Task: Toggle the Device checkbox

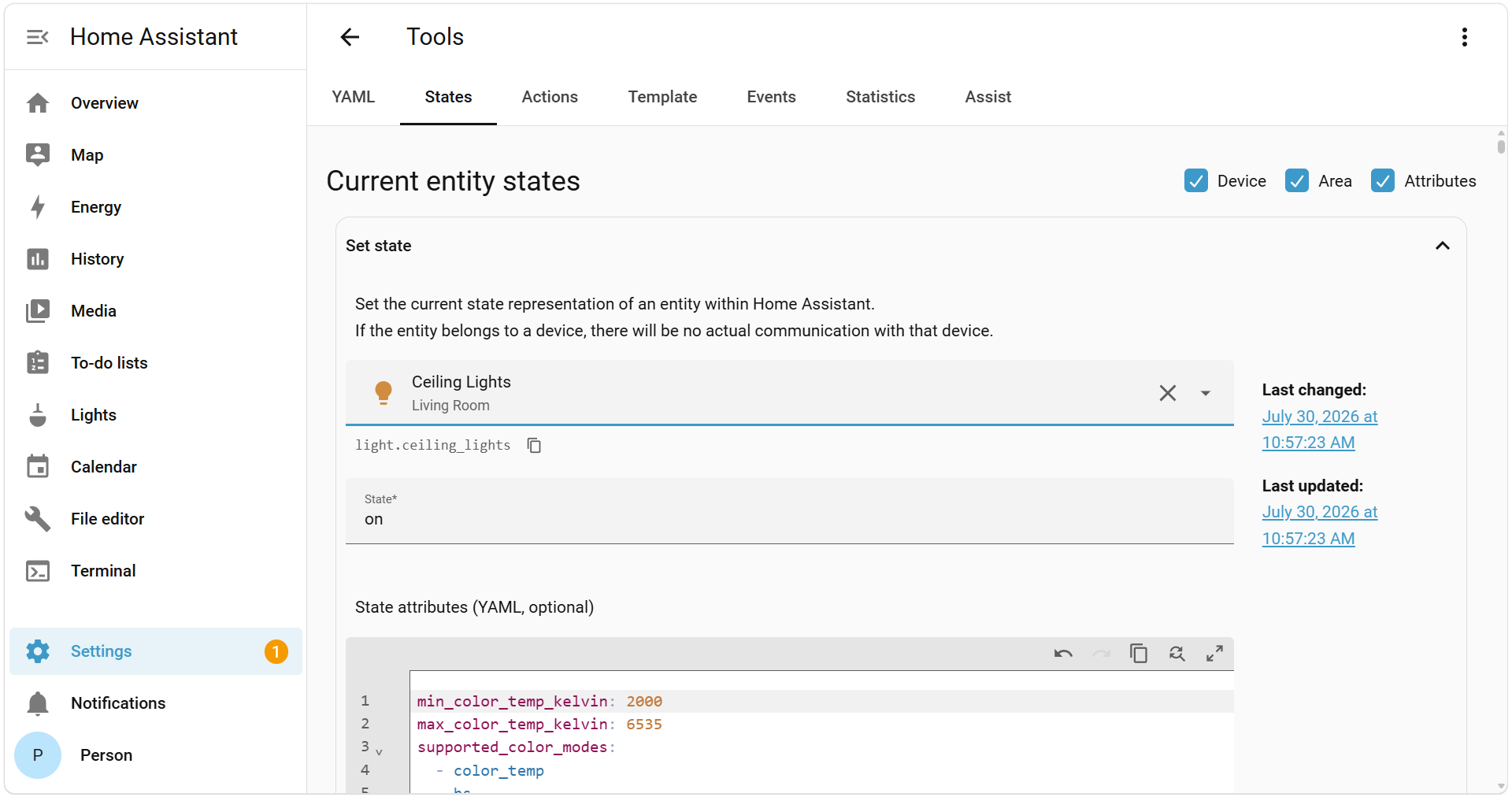Action: click(x=1195, y=181)
